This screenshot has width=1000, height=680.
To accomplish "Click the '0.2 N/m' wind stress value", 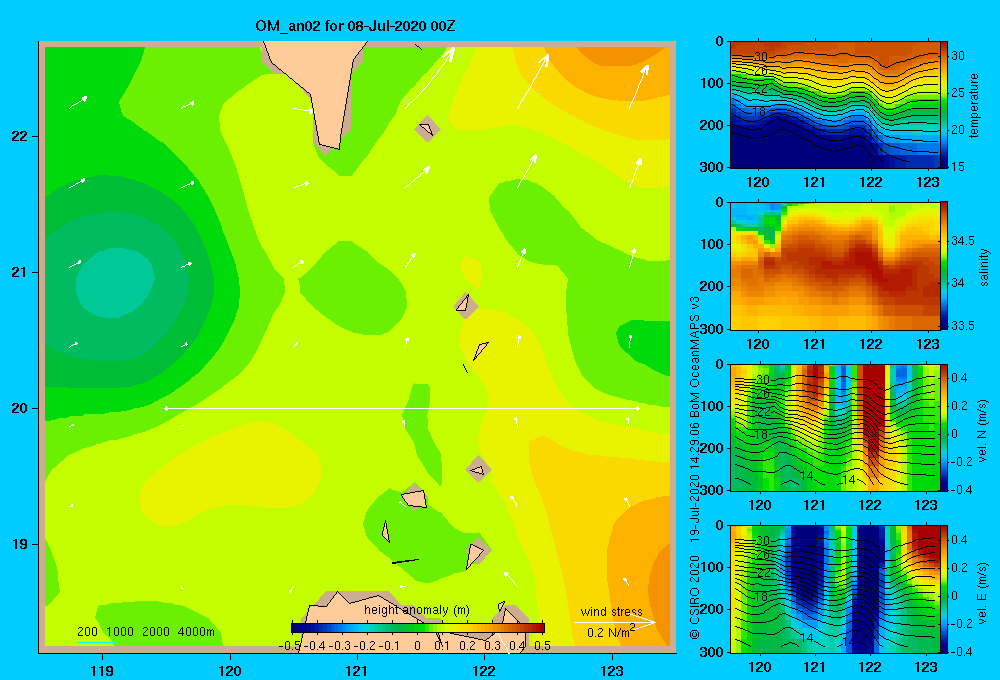I will (610, 632).
